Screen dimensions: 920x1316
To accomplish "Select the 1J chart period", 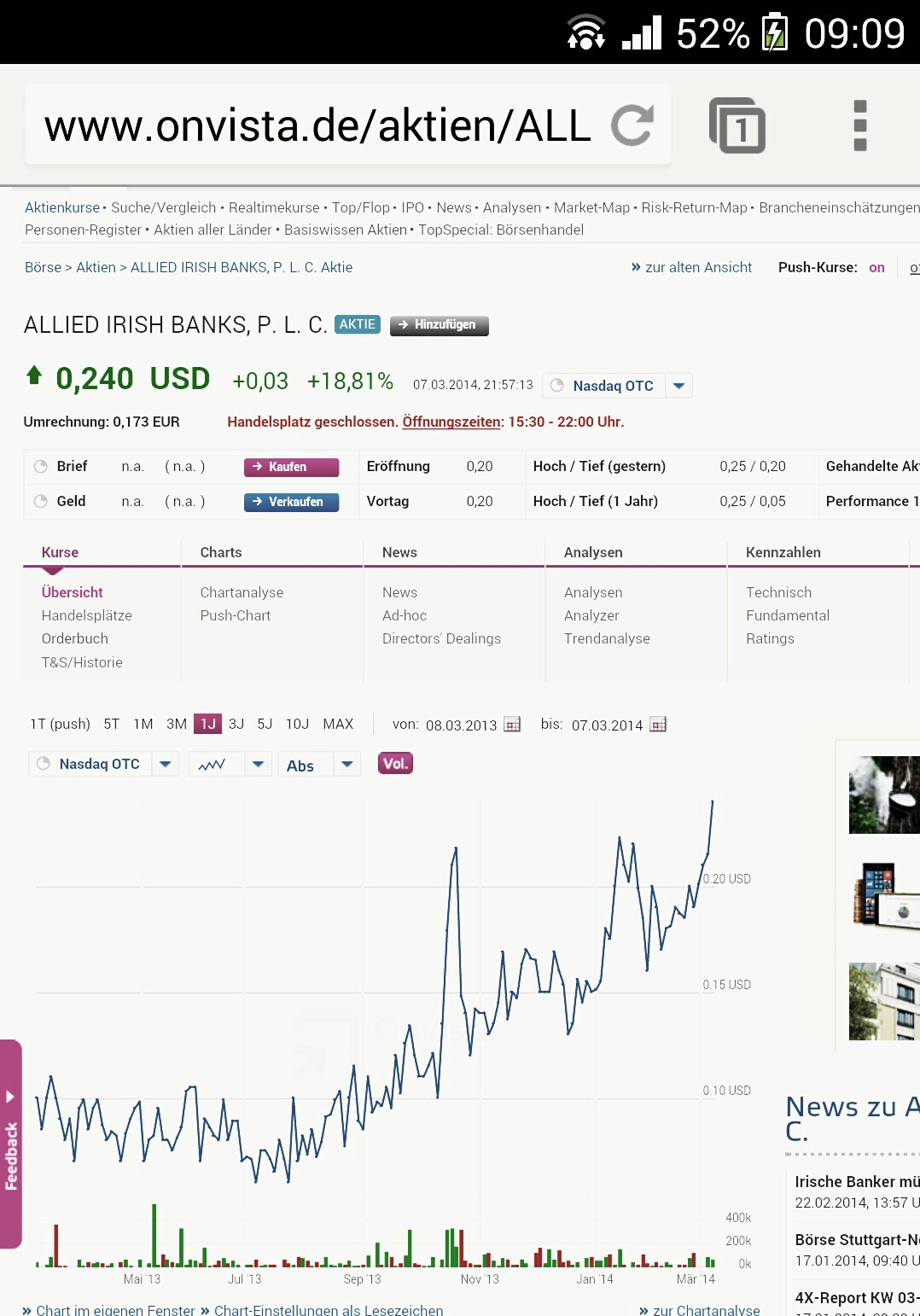I will (x=207, y=724).
